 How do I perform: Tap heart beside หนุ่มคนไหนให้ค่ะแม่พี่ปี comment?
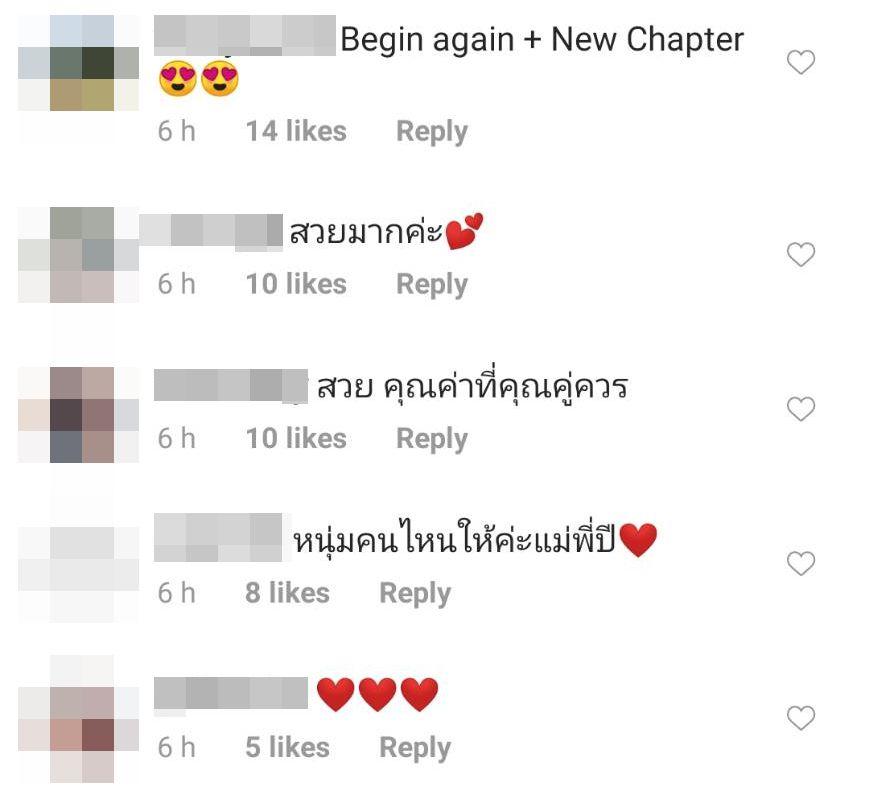801,564
